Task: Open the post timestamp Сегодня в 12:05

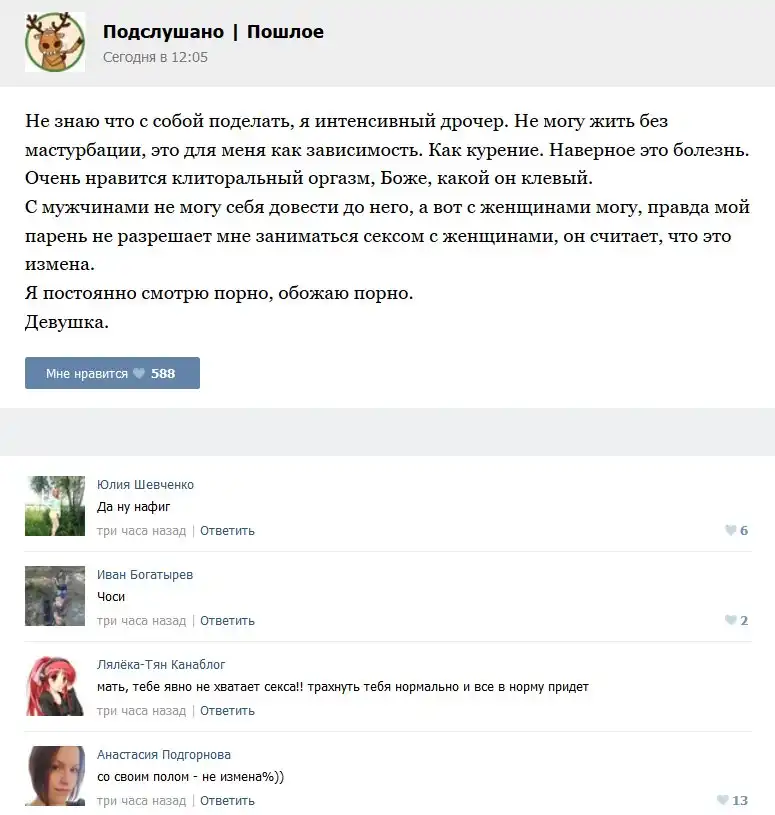Action: point(155,57)
